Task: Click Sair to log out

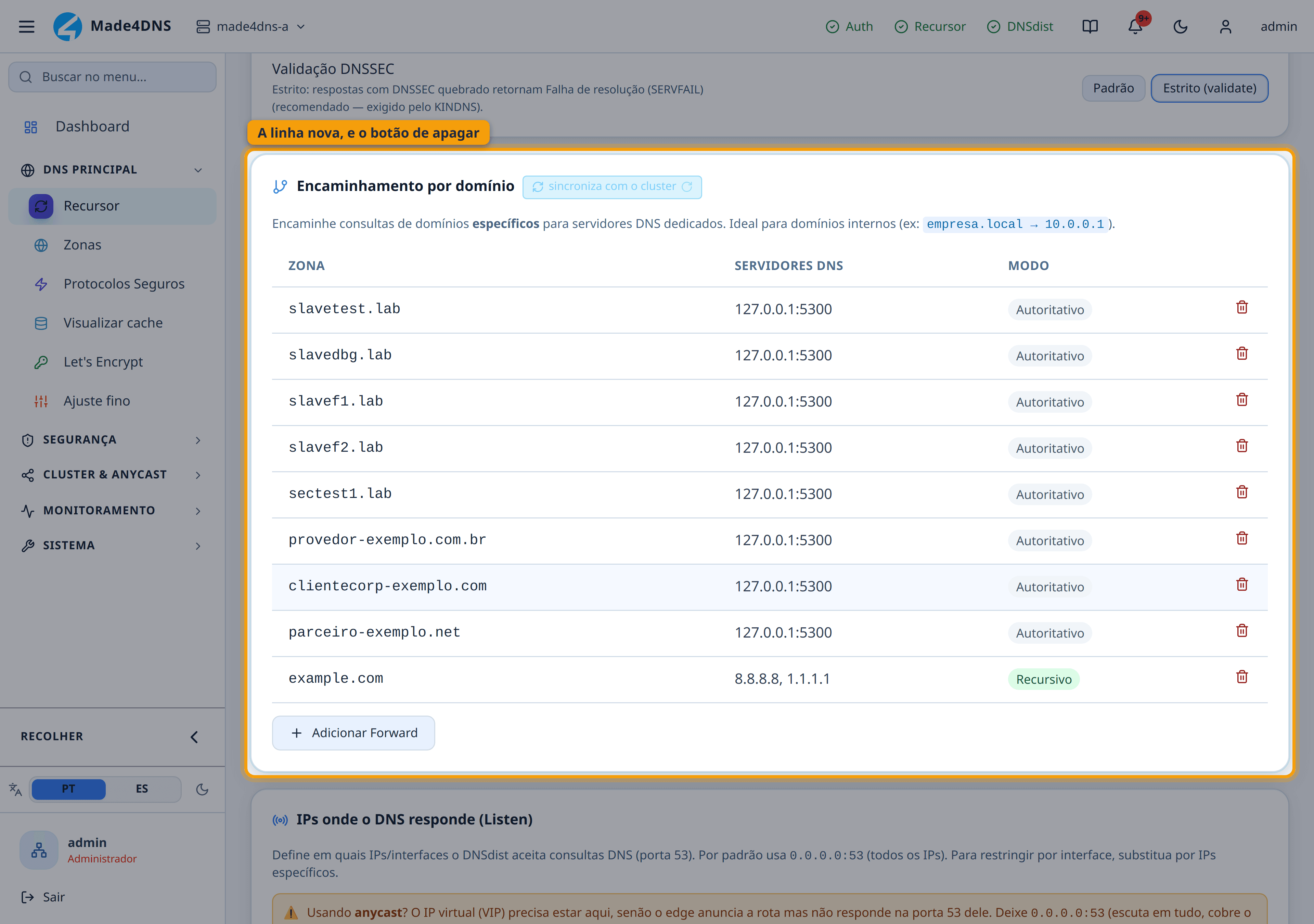Action: coord(43,897)
